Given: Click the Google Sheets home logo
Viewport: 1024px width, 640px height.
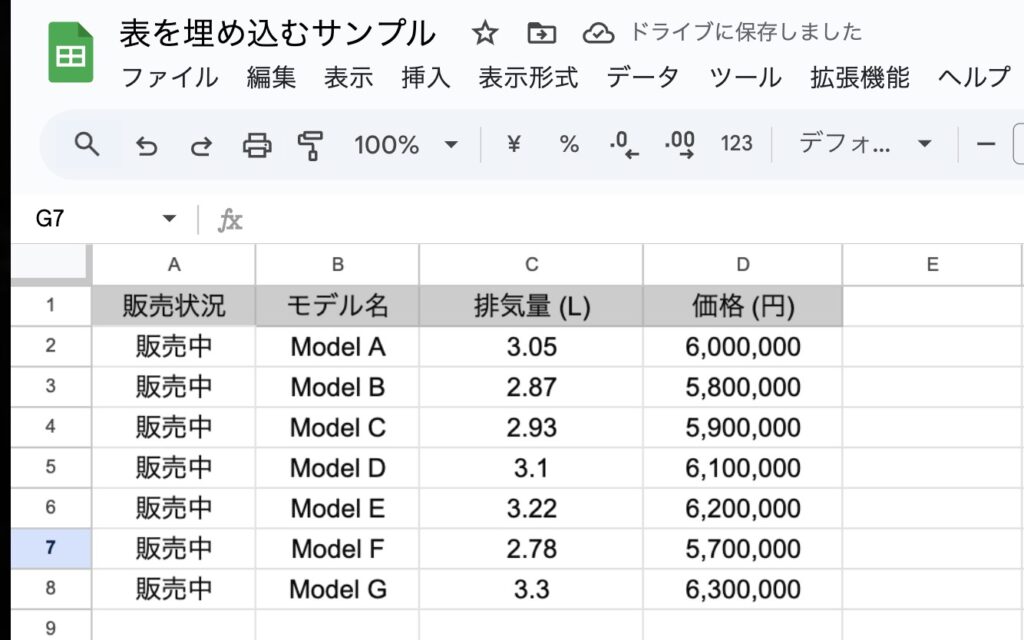Looking at the screenshot, I should pos(70,54).
